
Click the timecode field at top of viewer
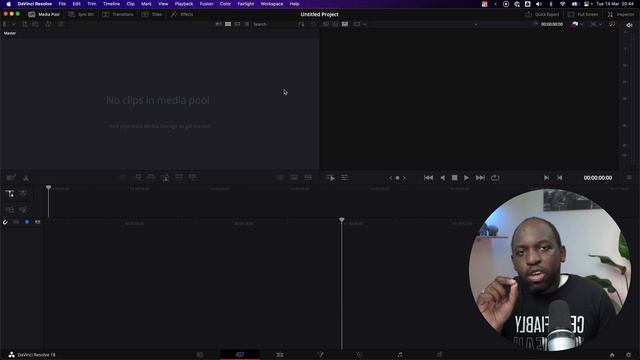click(x=552, y=24)
